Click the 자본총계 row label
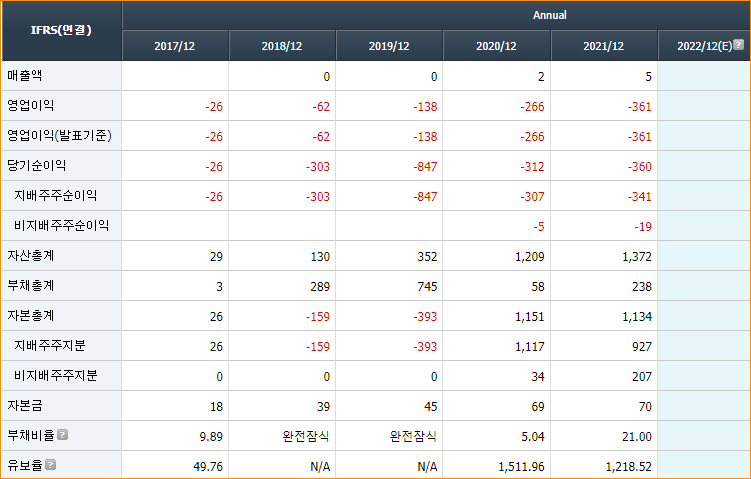This screenshot has width=751, height=479. tap(30, 315)
